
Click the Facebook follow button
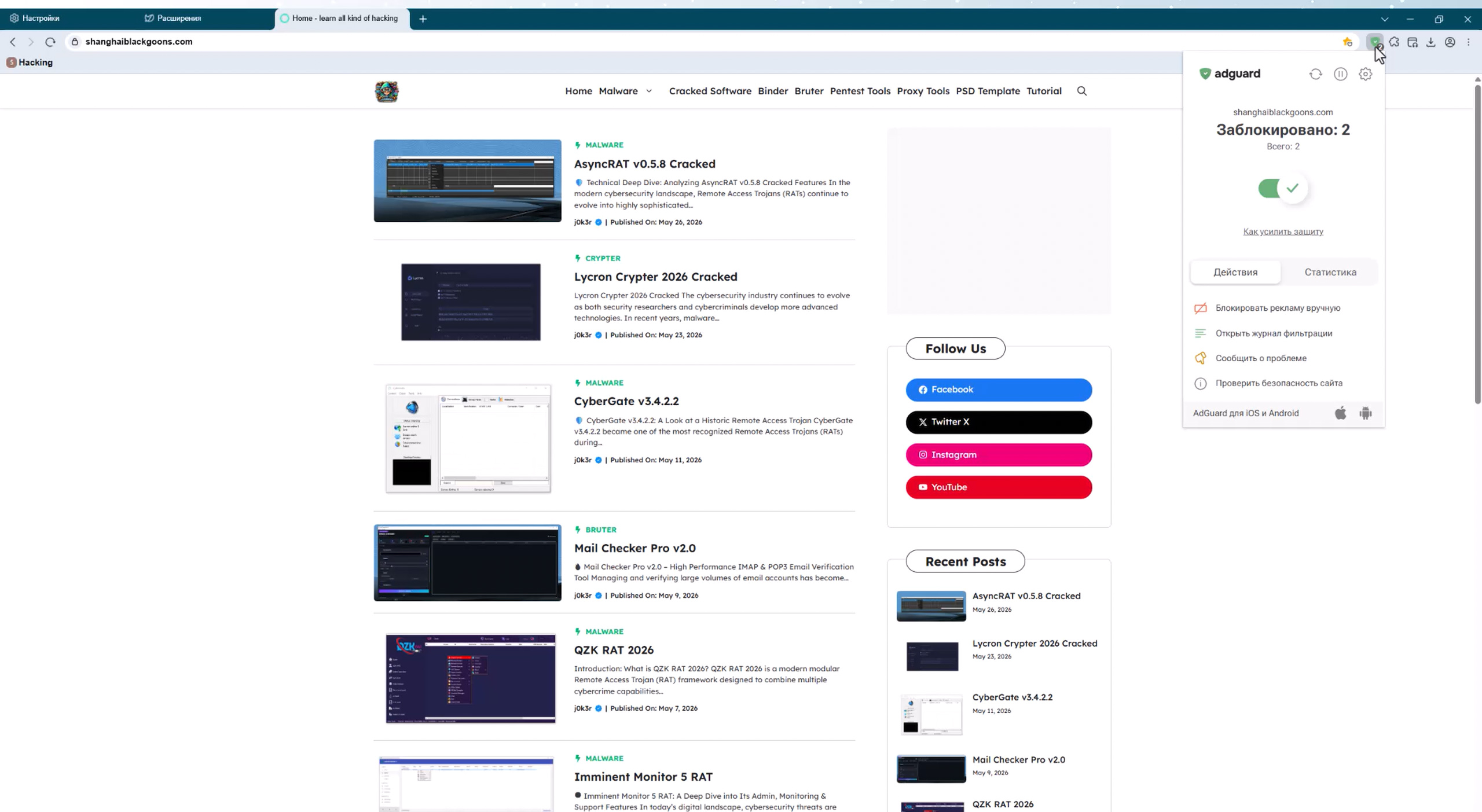point(999,390)
